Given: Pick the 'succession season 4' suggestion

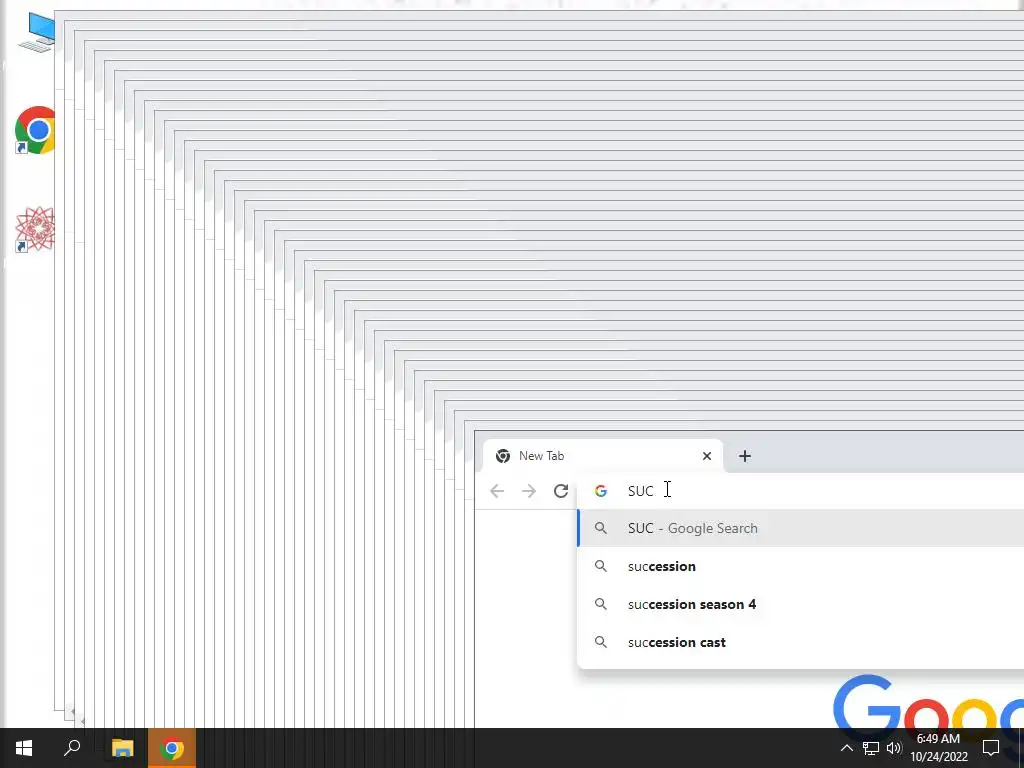Looking at the screenshot, I should [801, 604].
